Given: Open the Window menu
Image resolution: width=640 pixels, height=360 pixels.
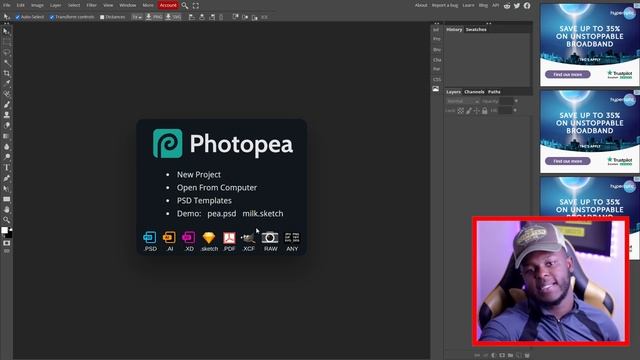Looking at the screenshot, I should tap(128, 5).
